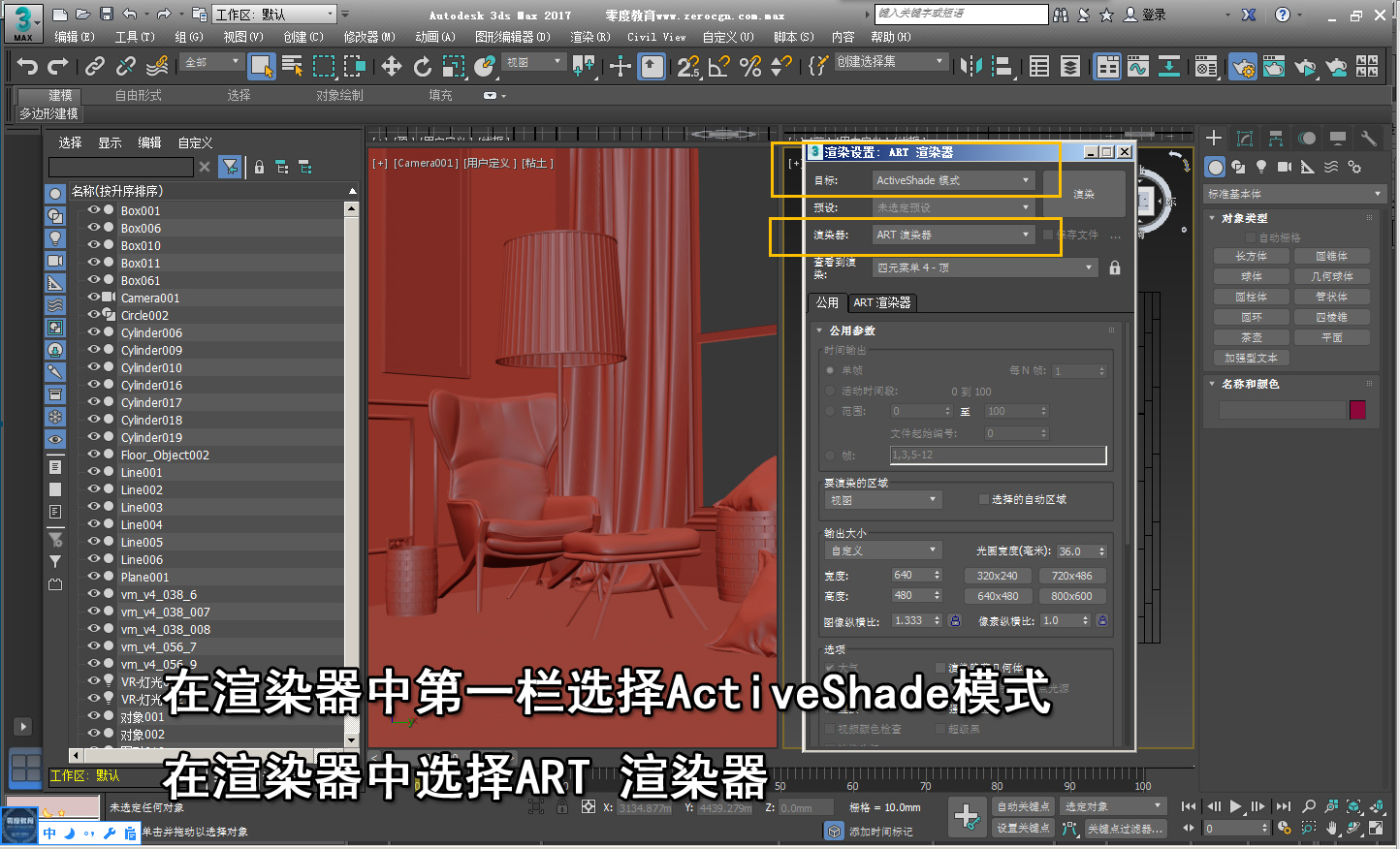Play the animation
This screenshot has height=849, width=1400.
coord(1235,806)
